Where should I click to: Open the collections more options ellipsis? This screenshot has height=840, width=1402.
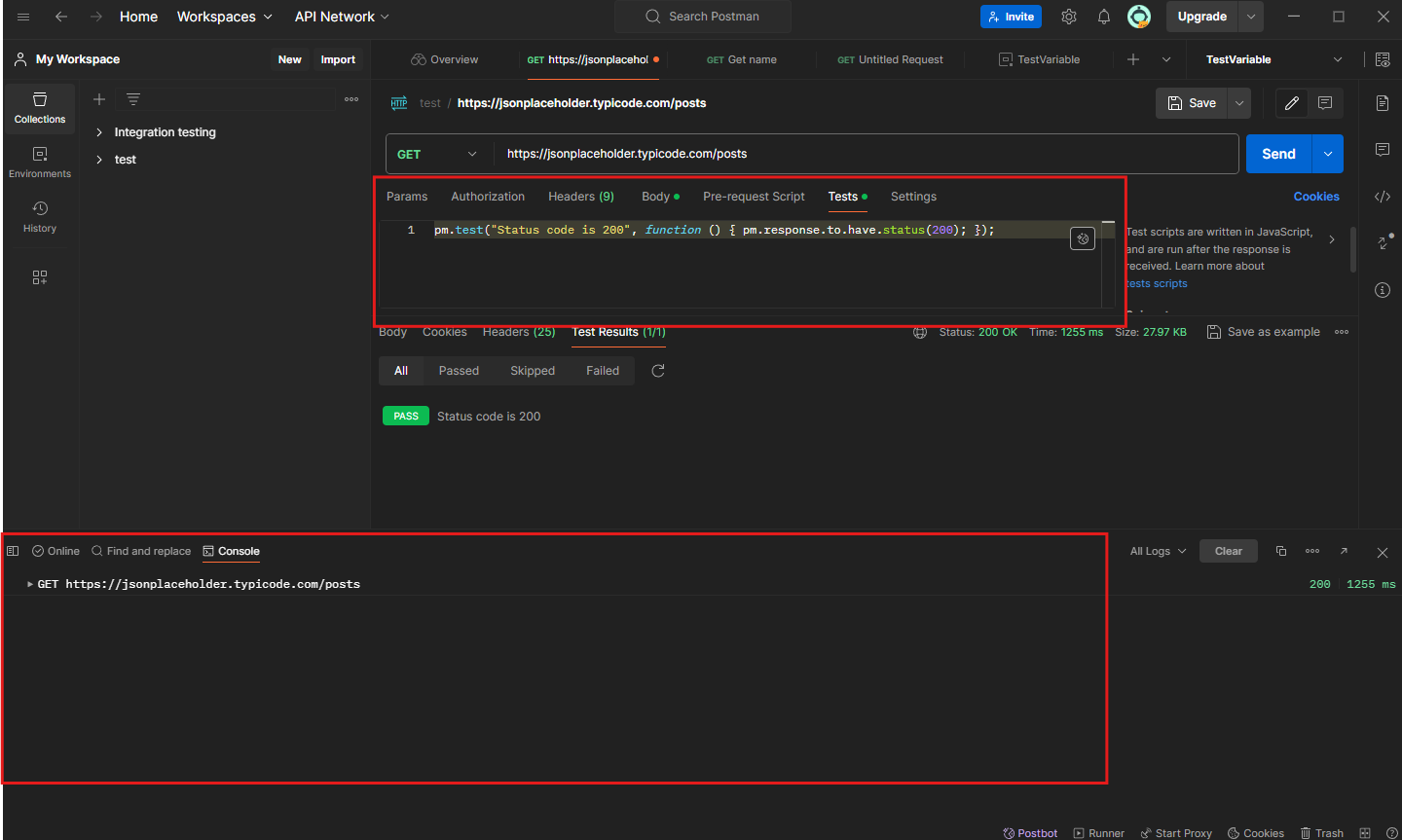coord(351,99)
